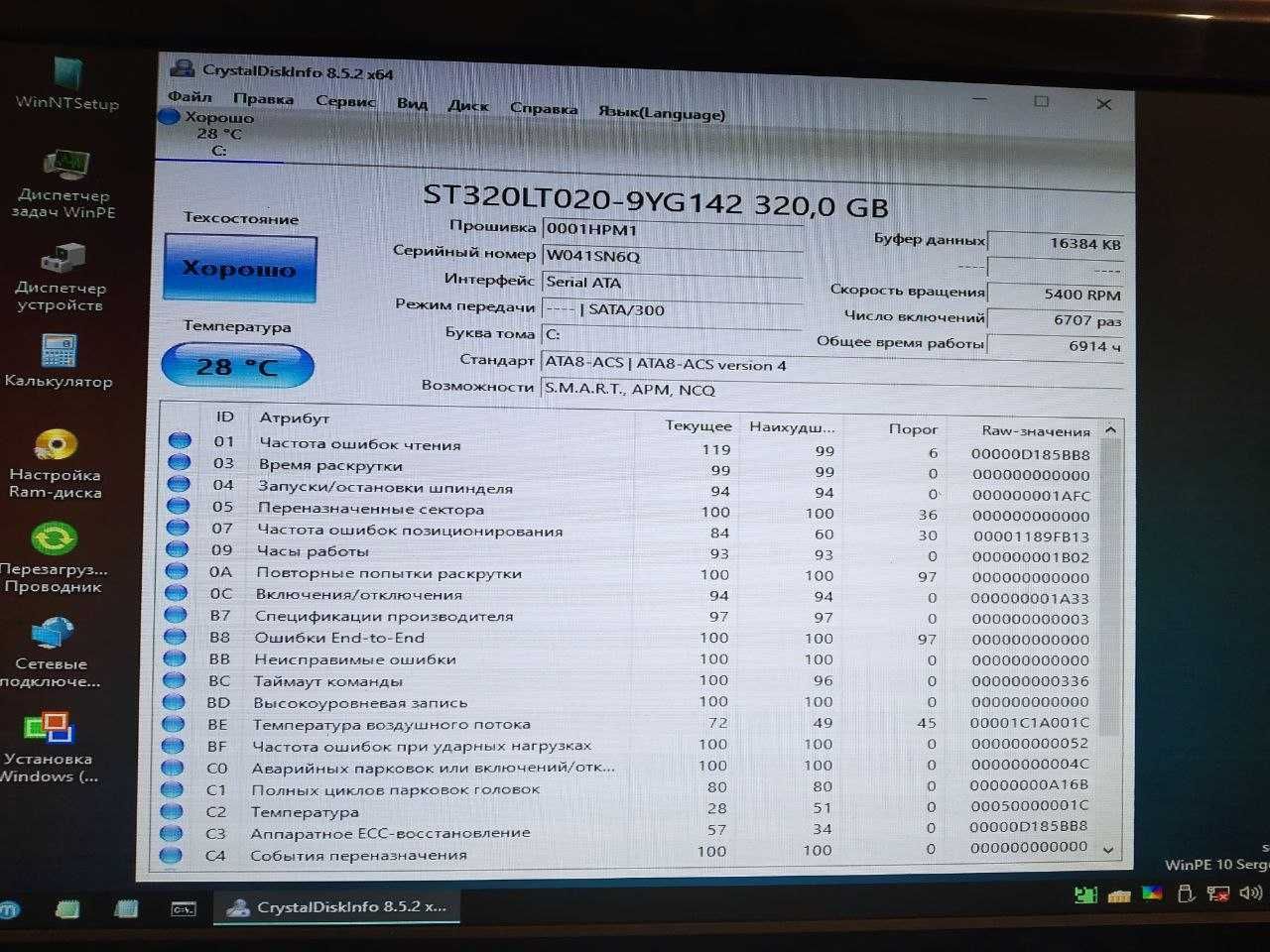Viewport: 1270px width, 952px height.
Task: Click the 28 °C temperature button
Action: coord(237,366)
